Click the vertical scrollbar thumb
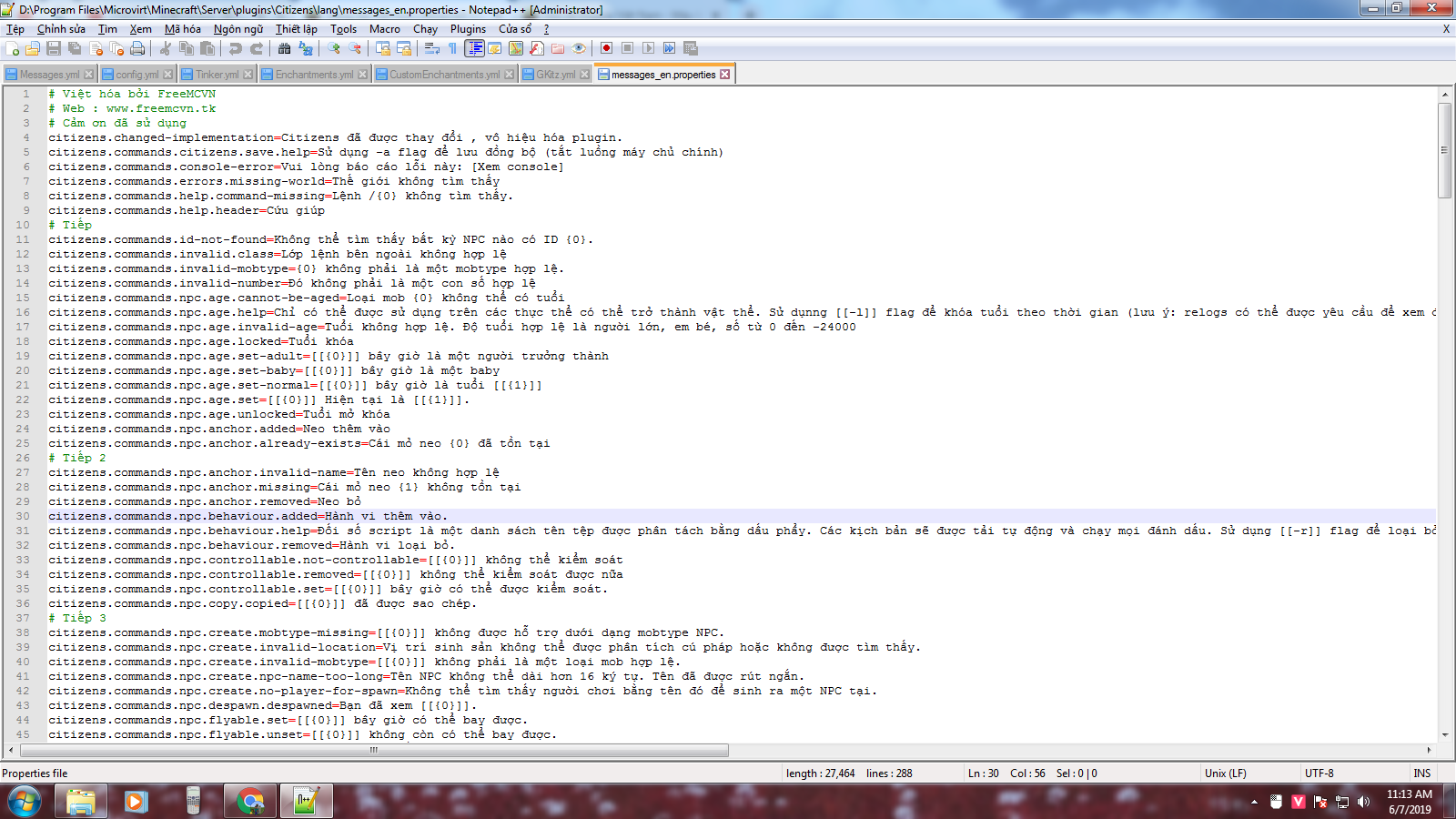The image size is (1456, 819). 1444,150
